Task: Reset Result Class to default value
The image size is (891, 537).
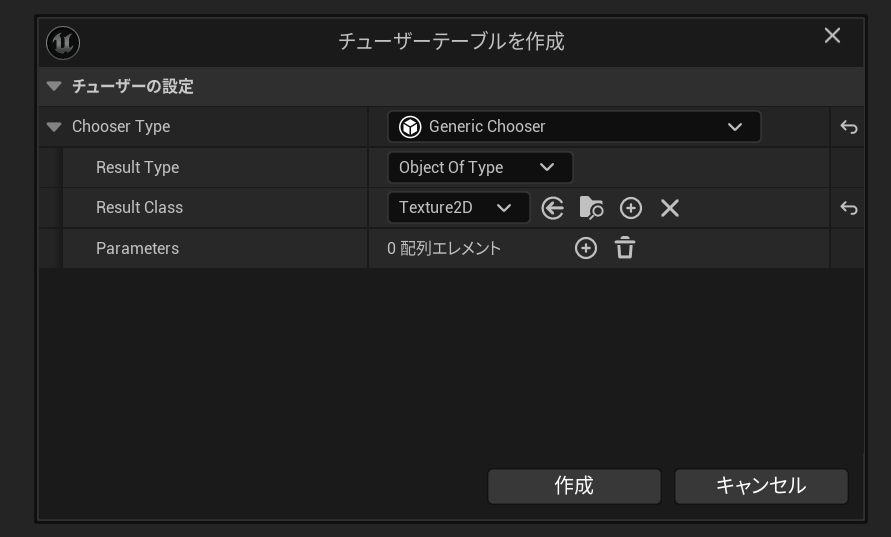Action: click(848, 208)
